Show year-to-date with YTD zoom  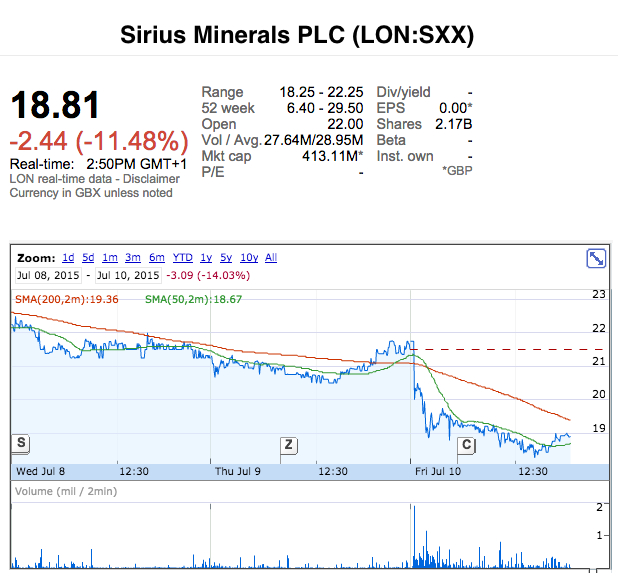183,257
